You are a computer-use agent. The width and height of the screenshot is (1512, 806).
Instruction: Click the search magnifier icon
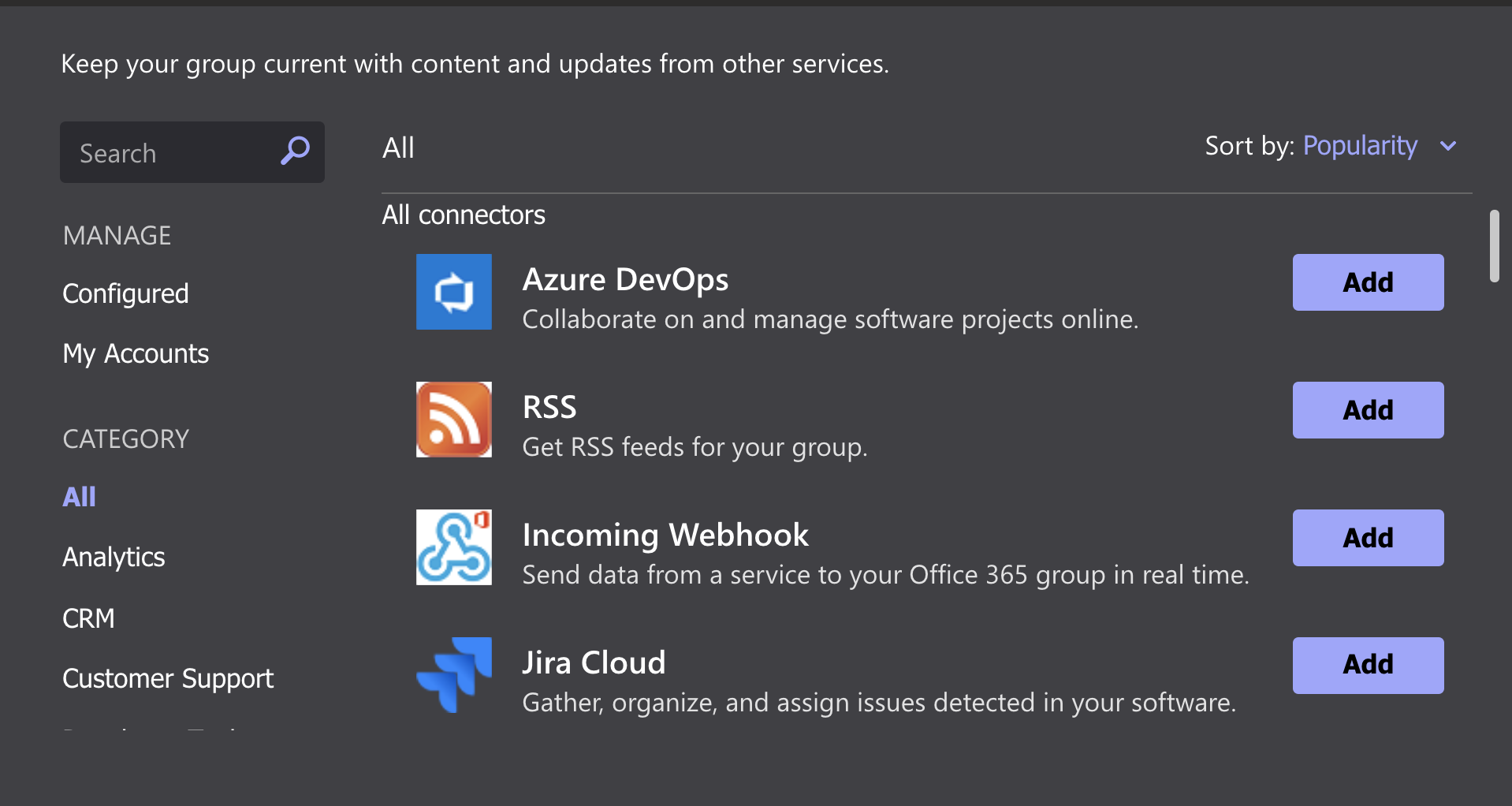[x=295, y=151]
